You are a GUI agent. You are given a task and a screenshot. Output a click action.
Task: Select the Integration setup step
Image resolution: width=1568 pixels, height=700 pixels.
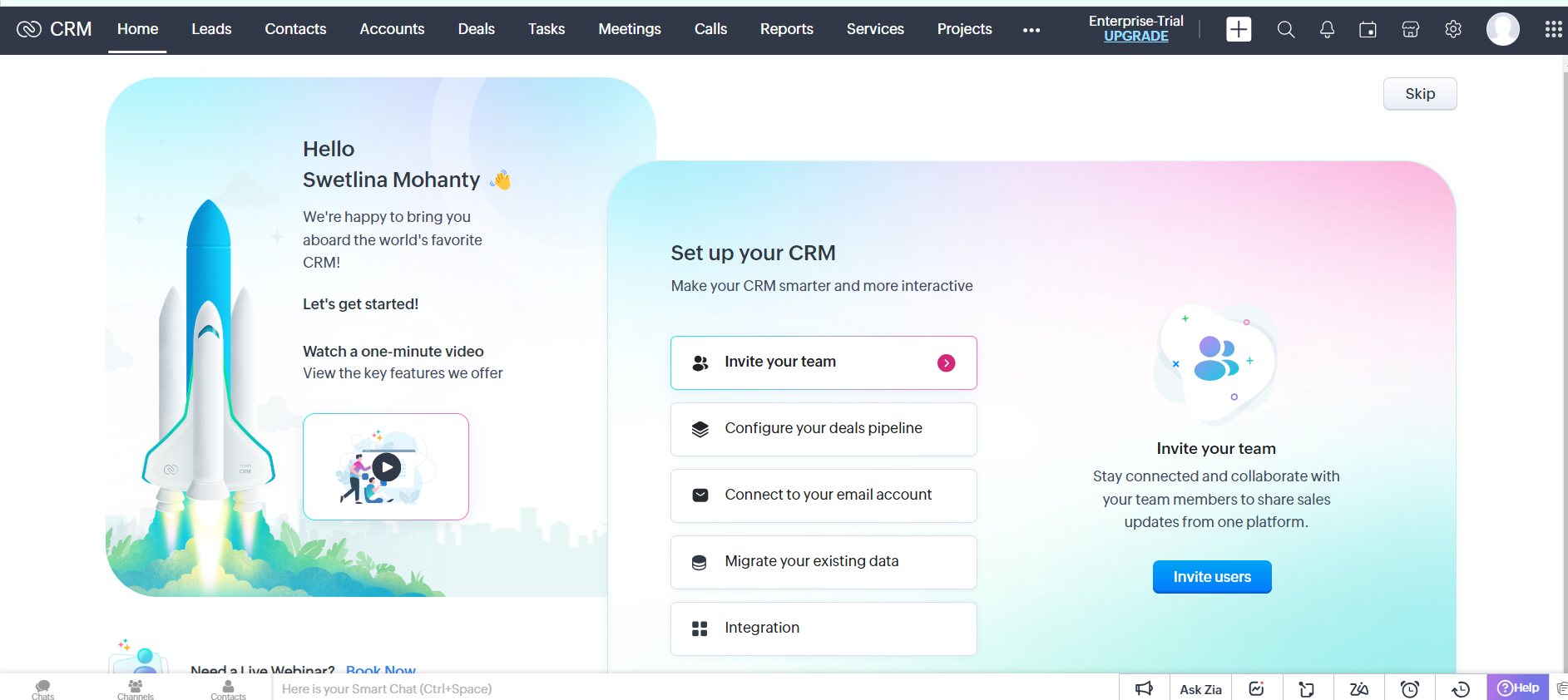pos(824,629)
